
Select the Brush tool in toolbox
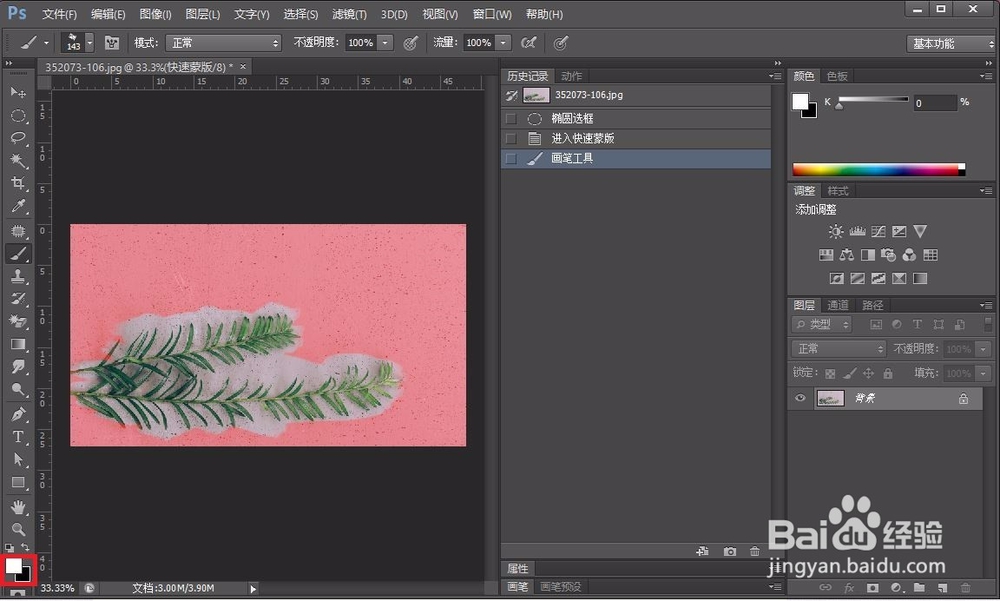[18, 253]
